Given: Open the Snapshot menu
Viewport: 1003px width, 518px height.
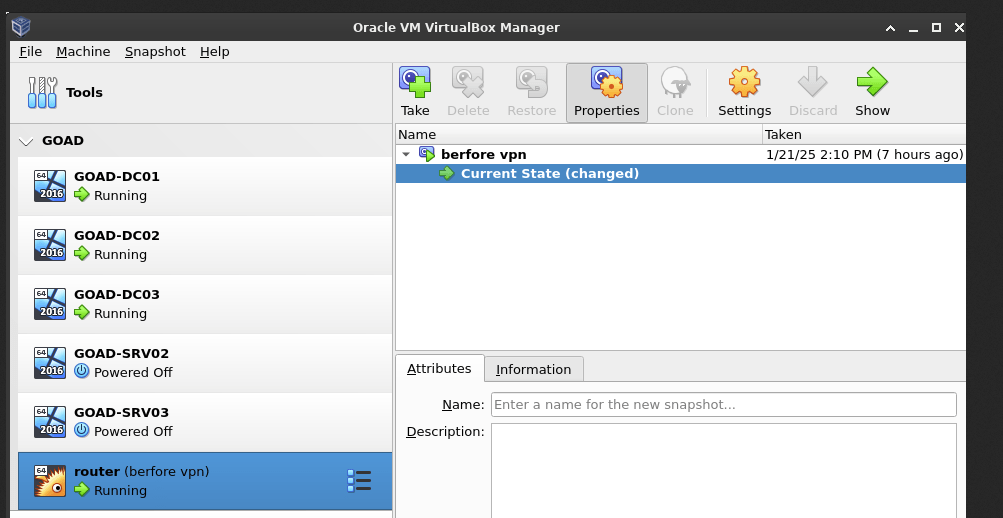Looking at the screenshot, I should tap(155, 52).
